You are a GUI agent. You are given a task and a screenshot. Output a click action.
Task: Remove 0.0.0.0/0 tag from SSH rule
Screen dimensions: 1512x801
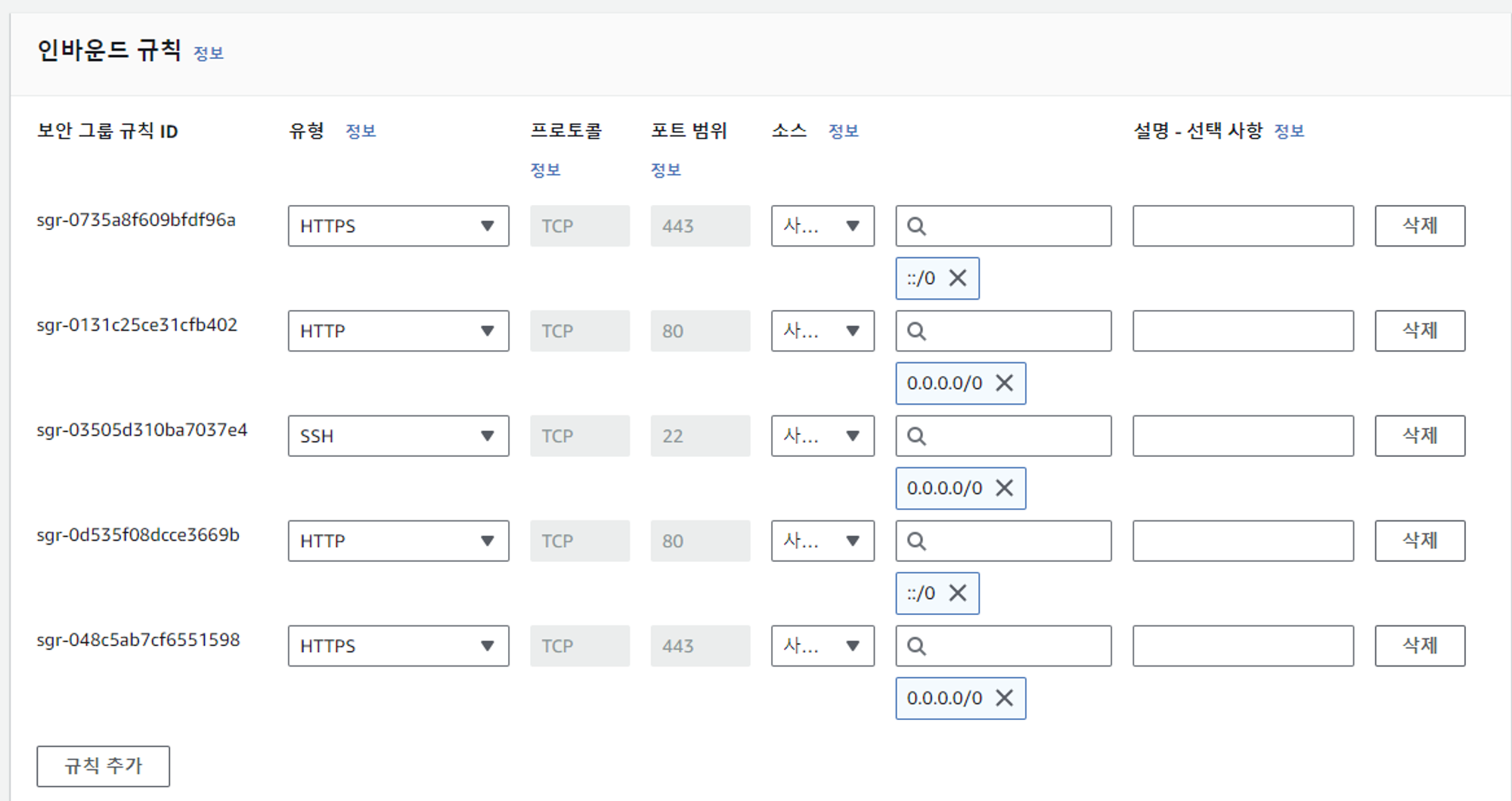1004,489
